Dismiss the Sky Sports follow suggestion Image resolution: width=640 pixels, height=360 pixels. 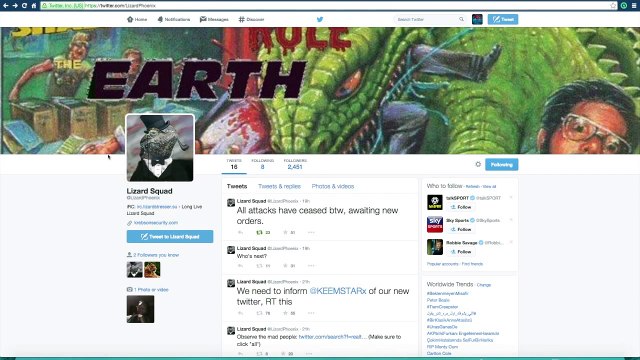[x=511, y=220]
